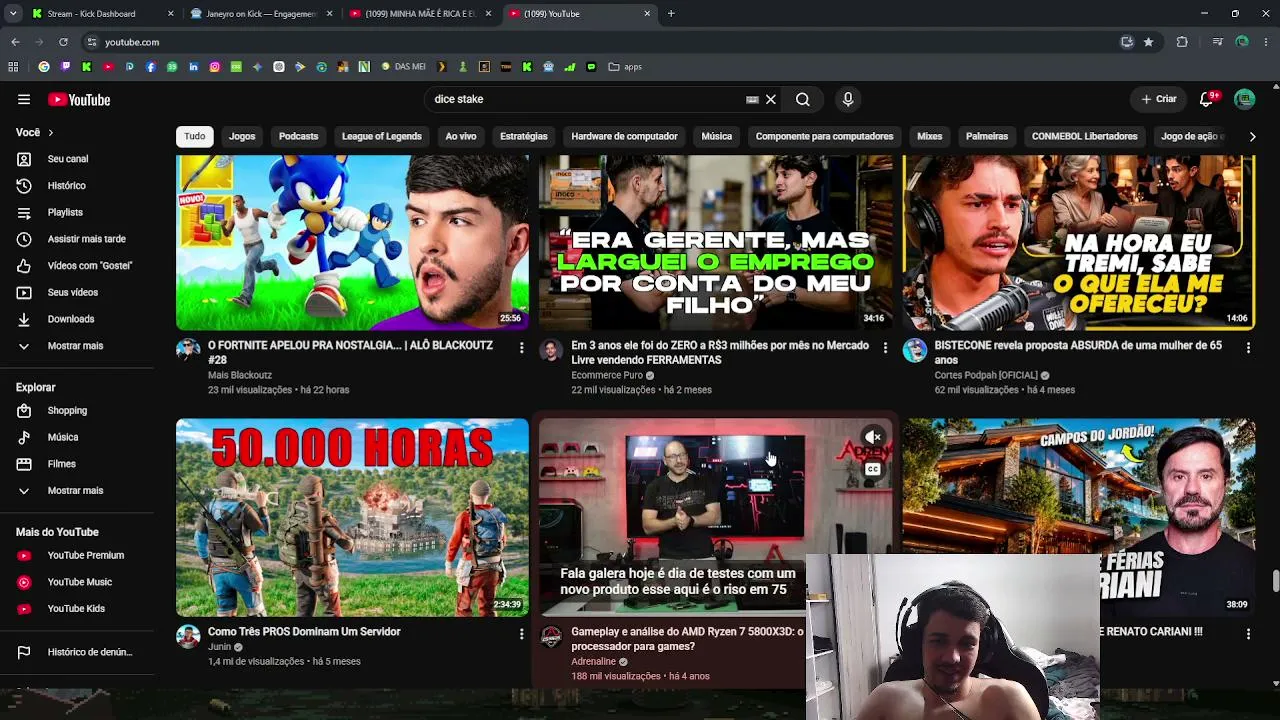The height and width of the screenshot is (720, 1280).
Task: Open the Sonic Fortnite video thumbnail
Action: (352, 243)
